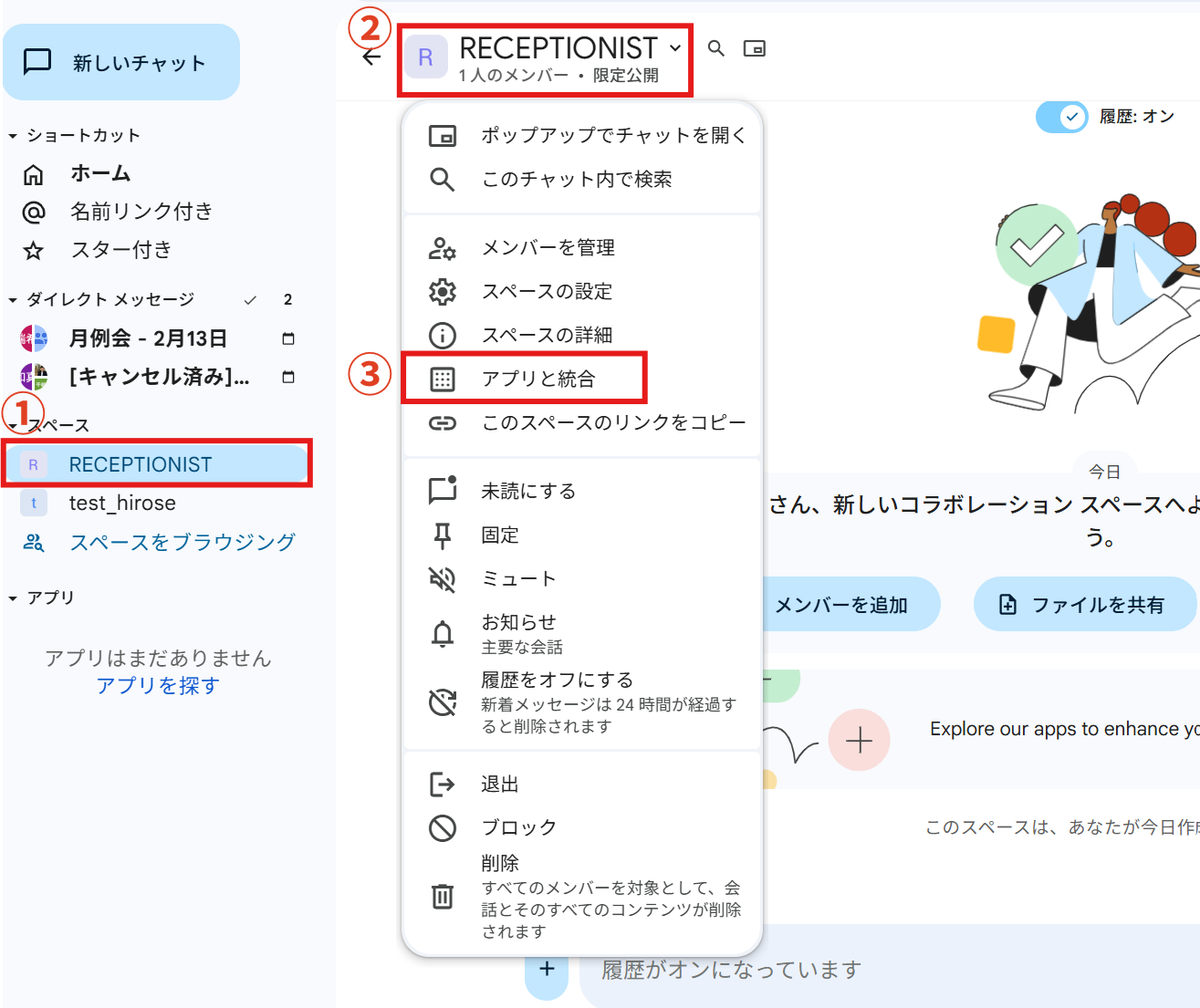Viewport: 1200px width, 1008px height.
Task: Click the plus icon beside the message box
Action: click(x=547, y=969)
